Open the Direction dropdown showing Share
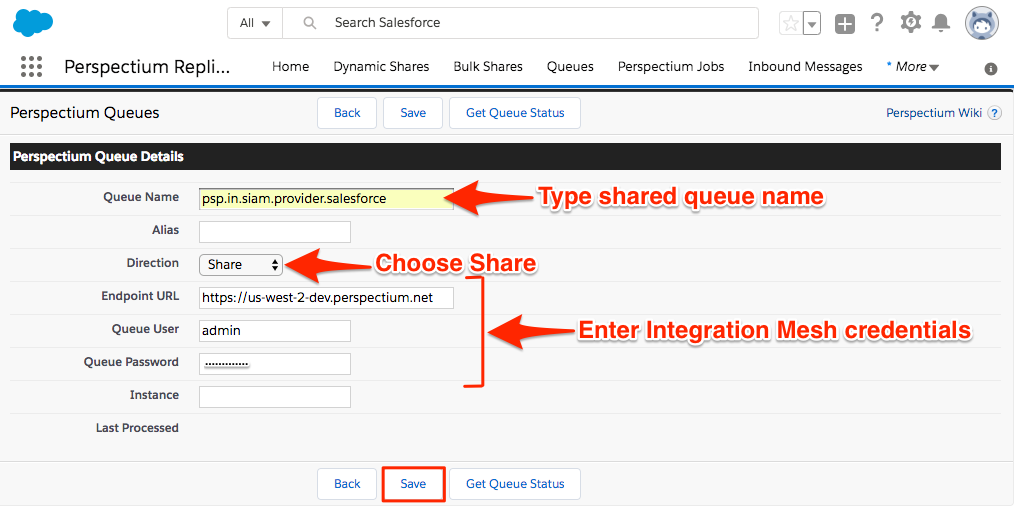The height and width of the screenshot is (514, 1014). (241, 264)
